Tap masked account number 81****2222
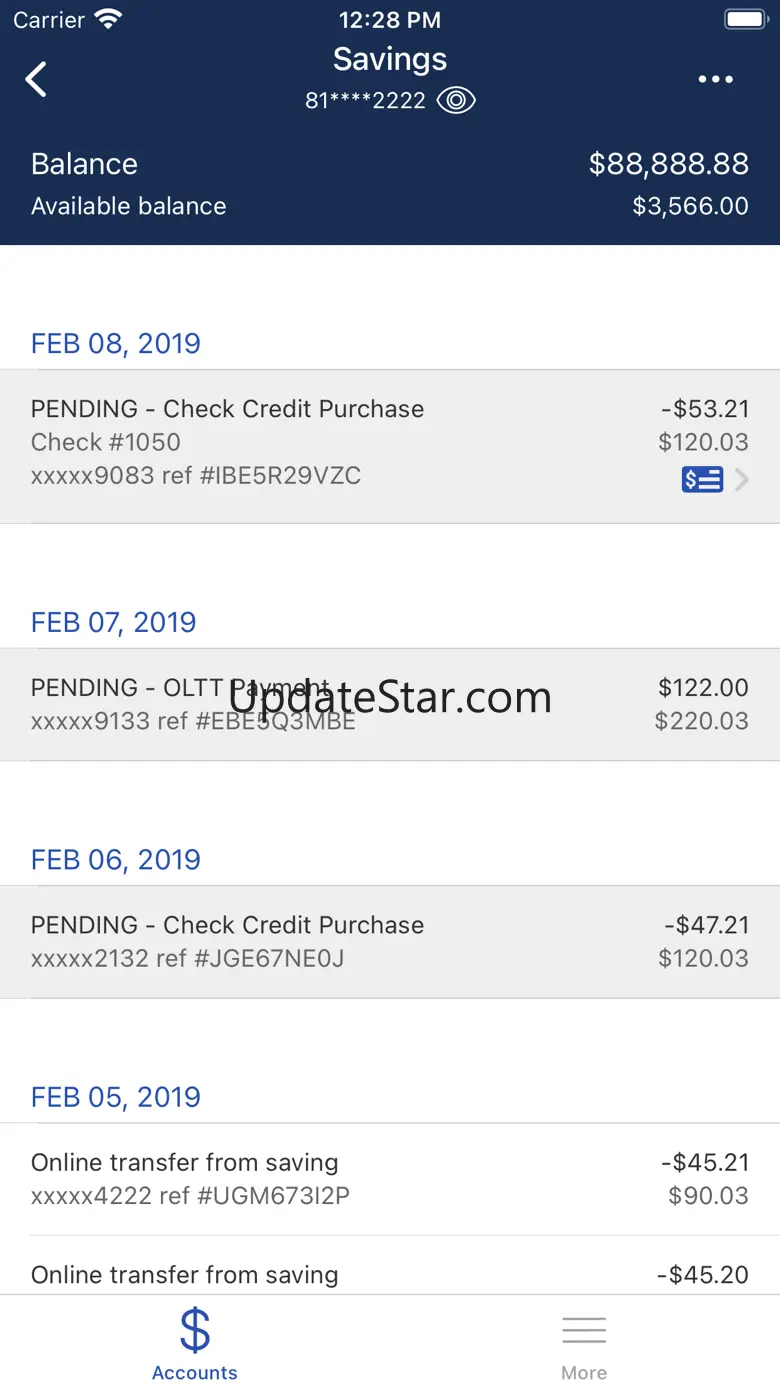 click(x=365, y=101)
